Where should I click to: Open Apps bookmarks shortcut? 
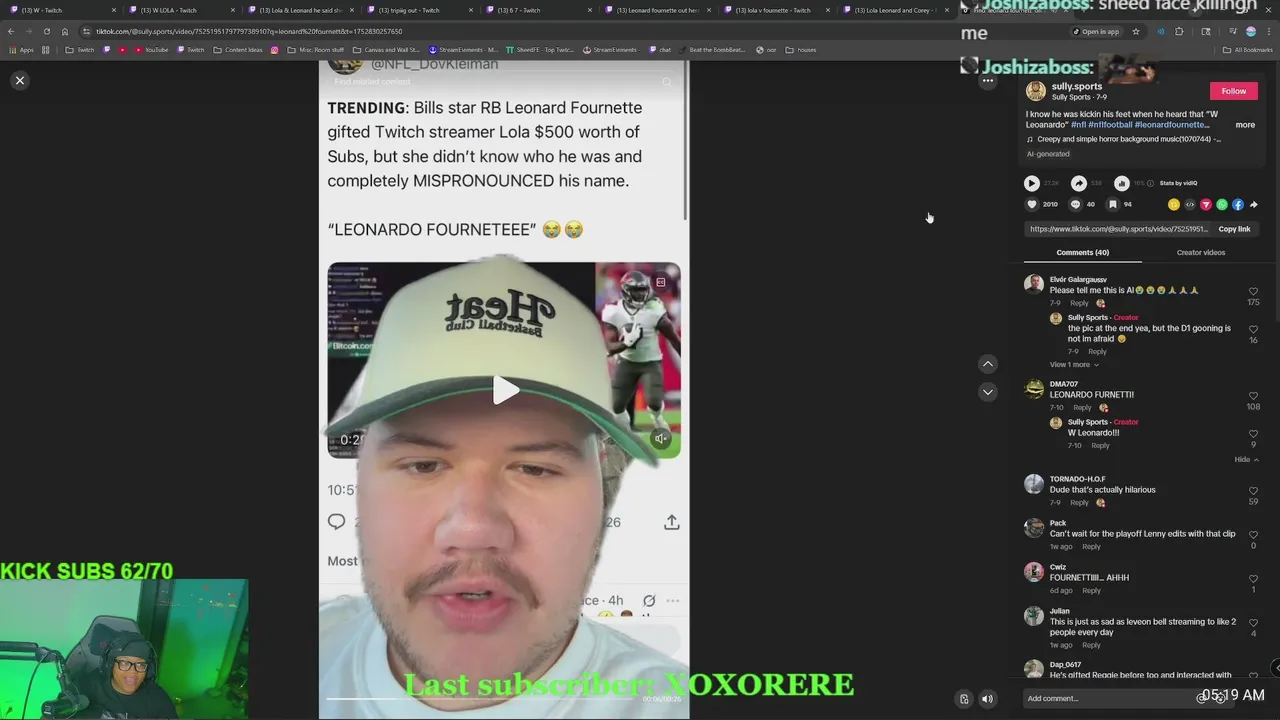21,49
